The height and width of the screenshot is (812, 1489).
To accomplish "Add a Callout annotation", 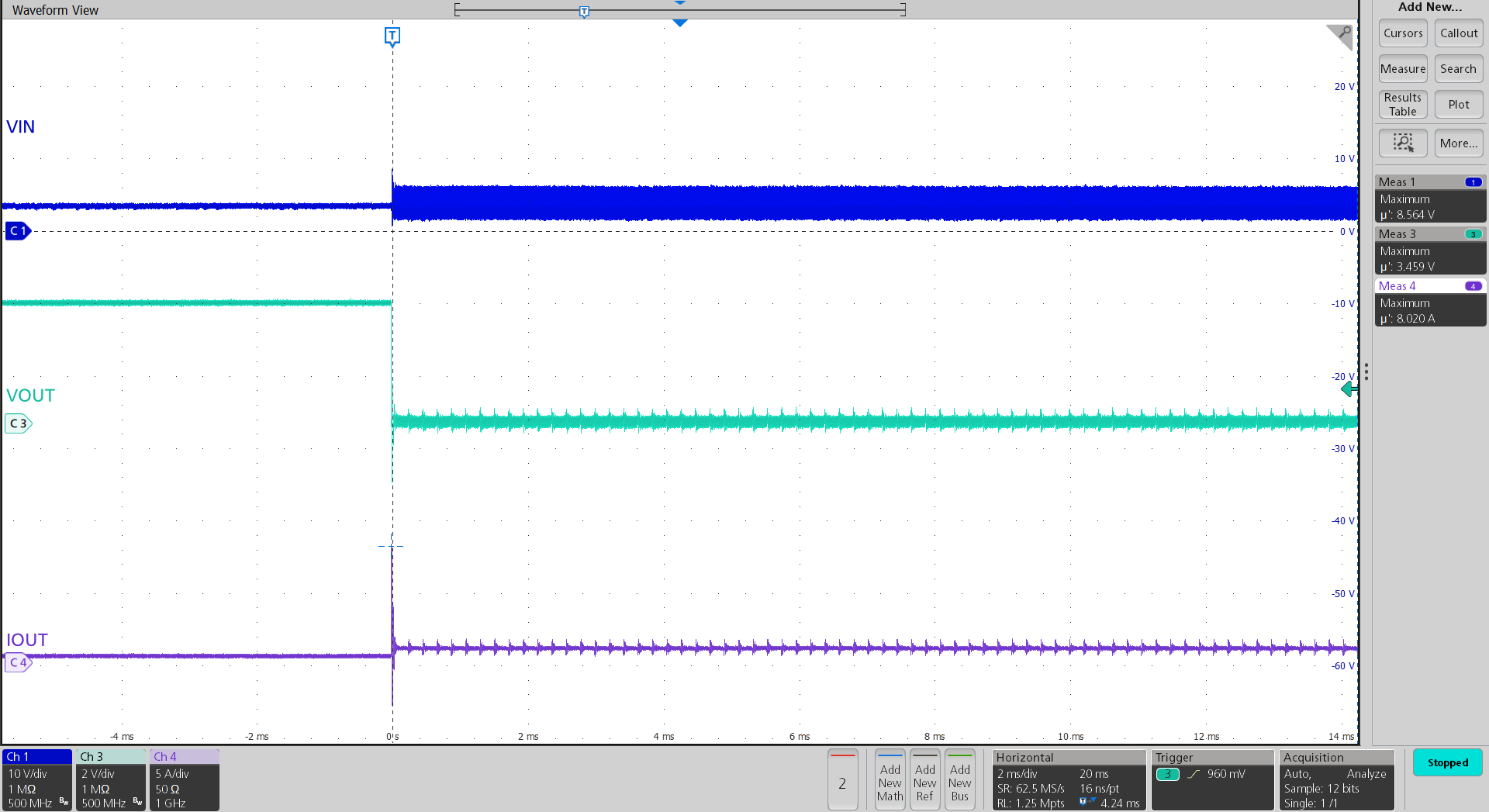I will click(x=1459, y=33).
